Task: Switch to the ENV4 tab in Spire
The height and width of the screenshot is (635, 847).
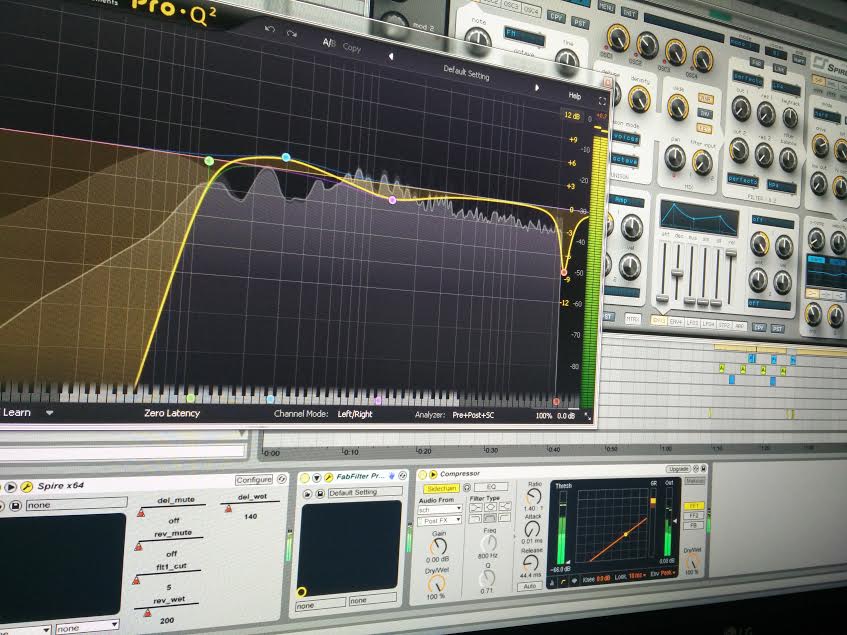Action: (x=676, y=322)
